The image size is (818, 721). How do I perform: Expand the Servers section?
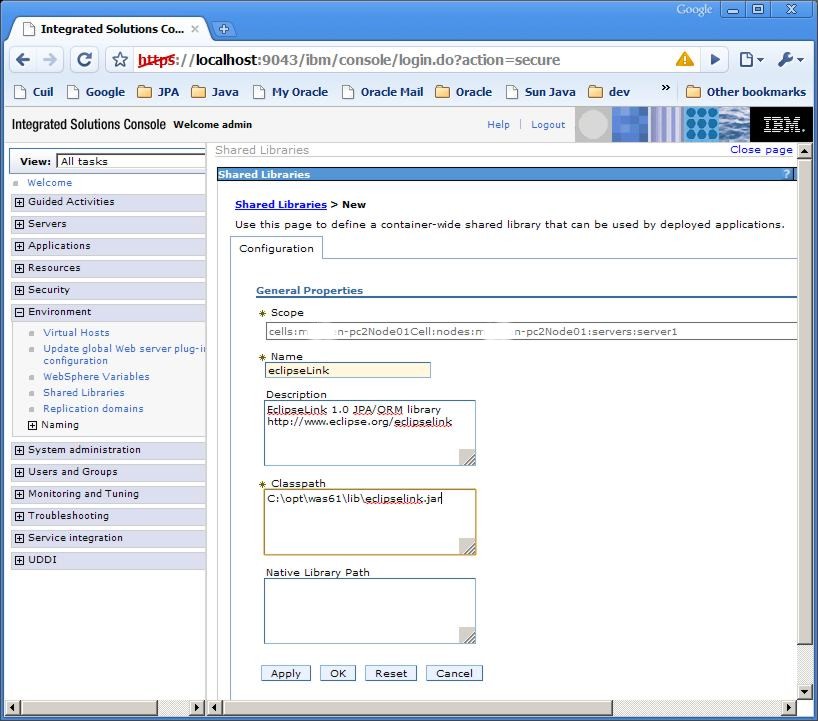pos(19,224)
